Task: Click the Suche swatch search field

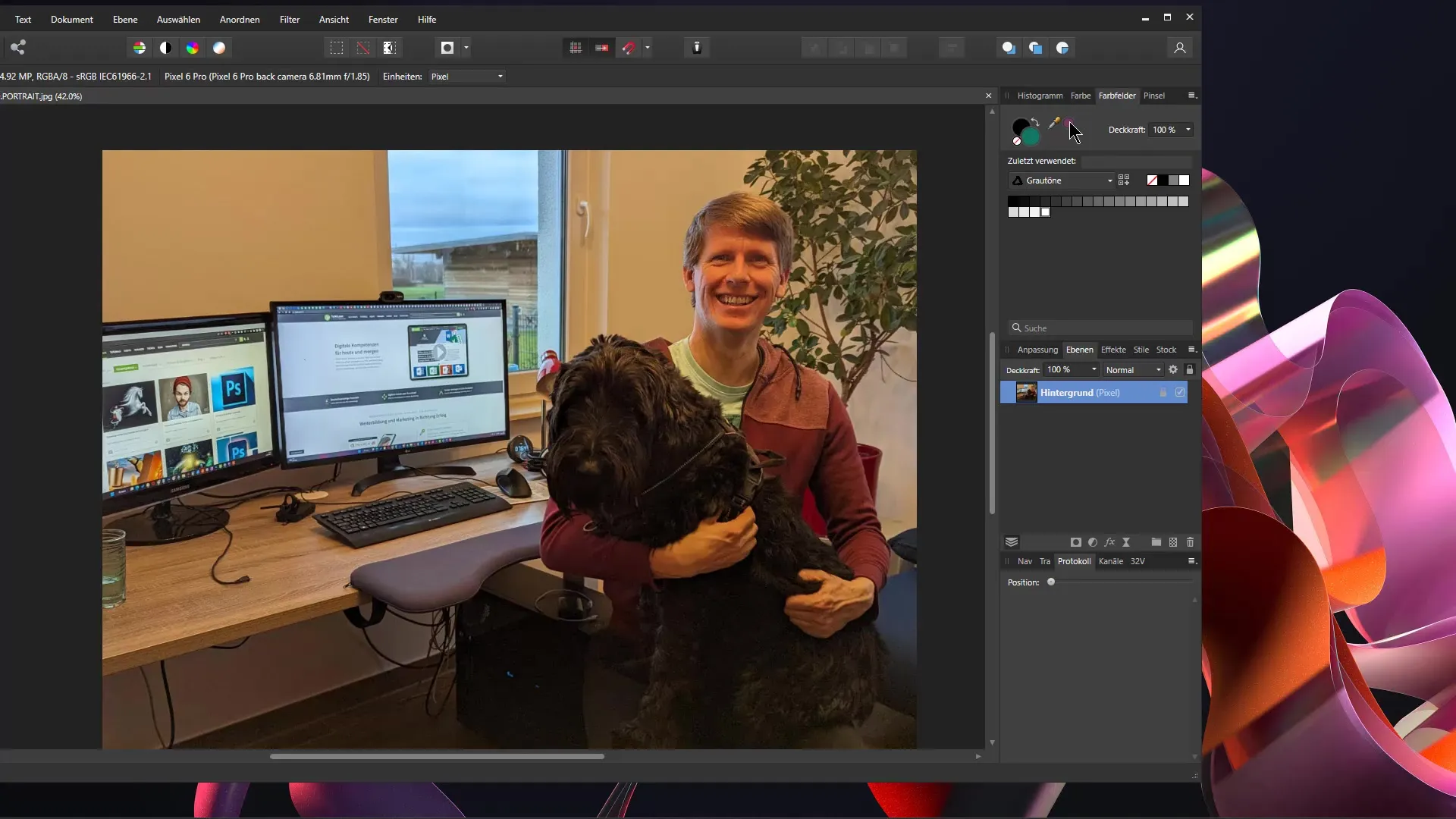Action: point(1100,328)
